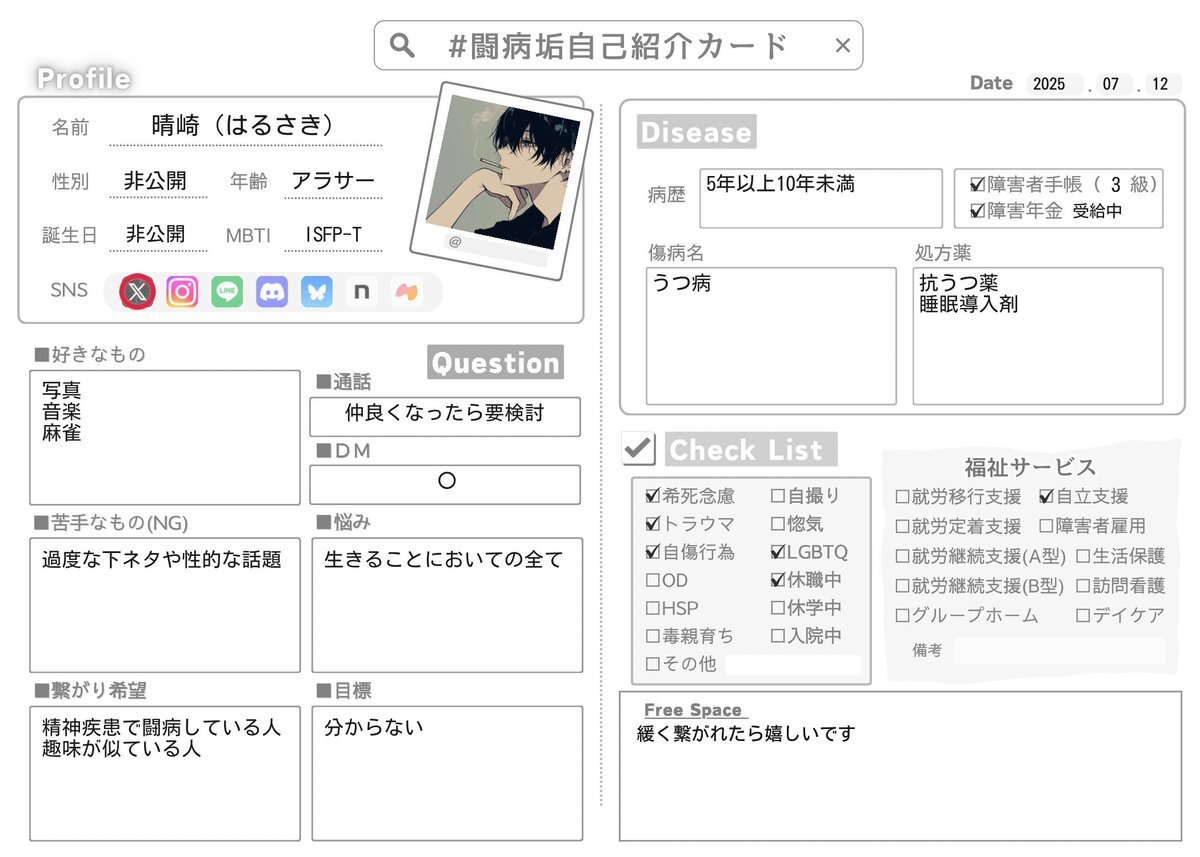Click the search field #闘病垢自己紹介カード
The image size is (1200, 857).
(618, 45)
